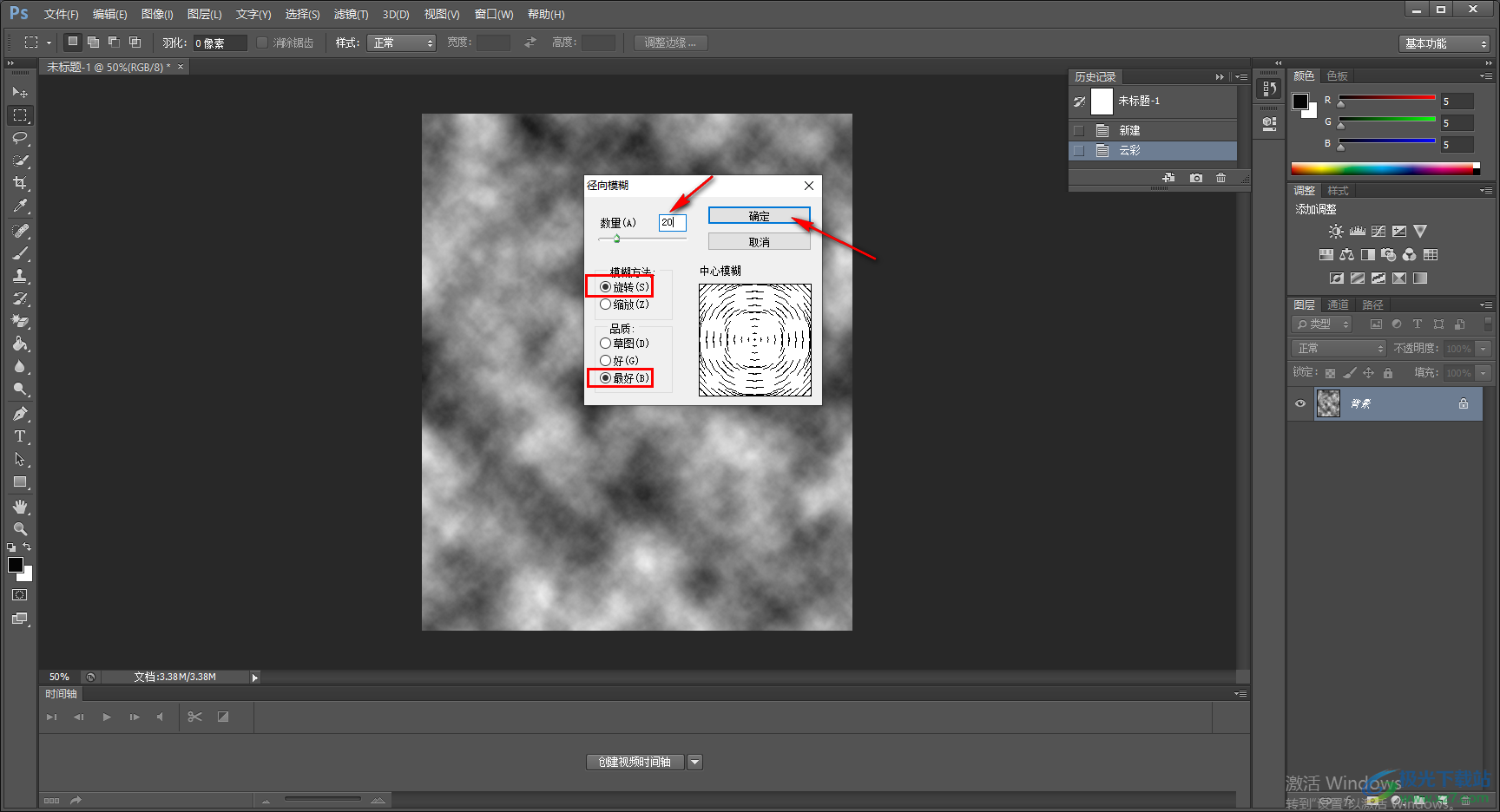
Task: Add Brightness/Contrast adjustment icon
Action: point(1336,232)
